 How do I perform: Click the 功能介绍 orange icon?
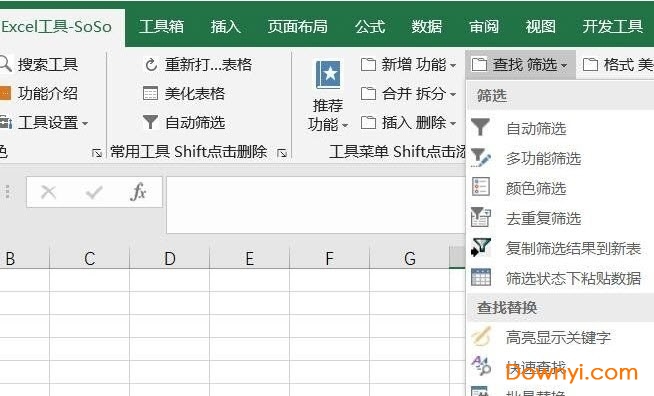pyautogui.click(x=5, y=93)
